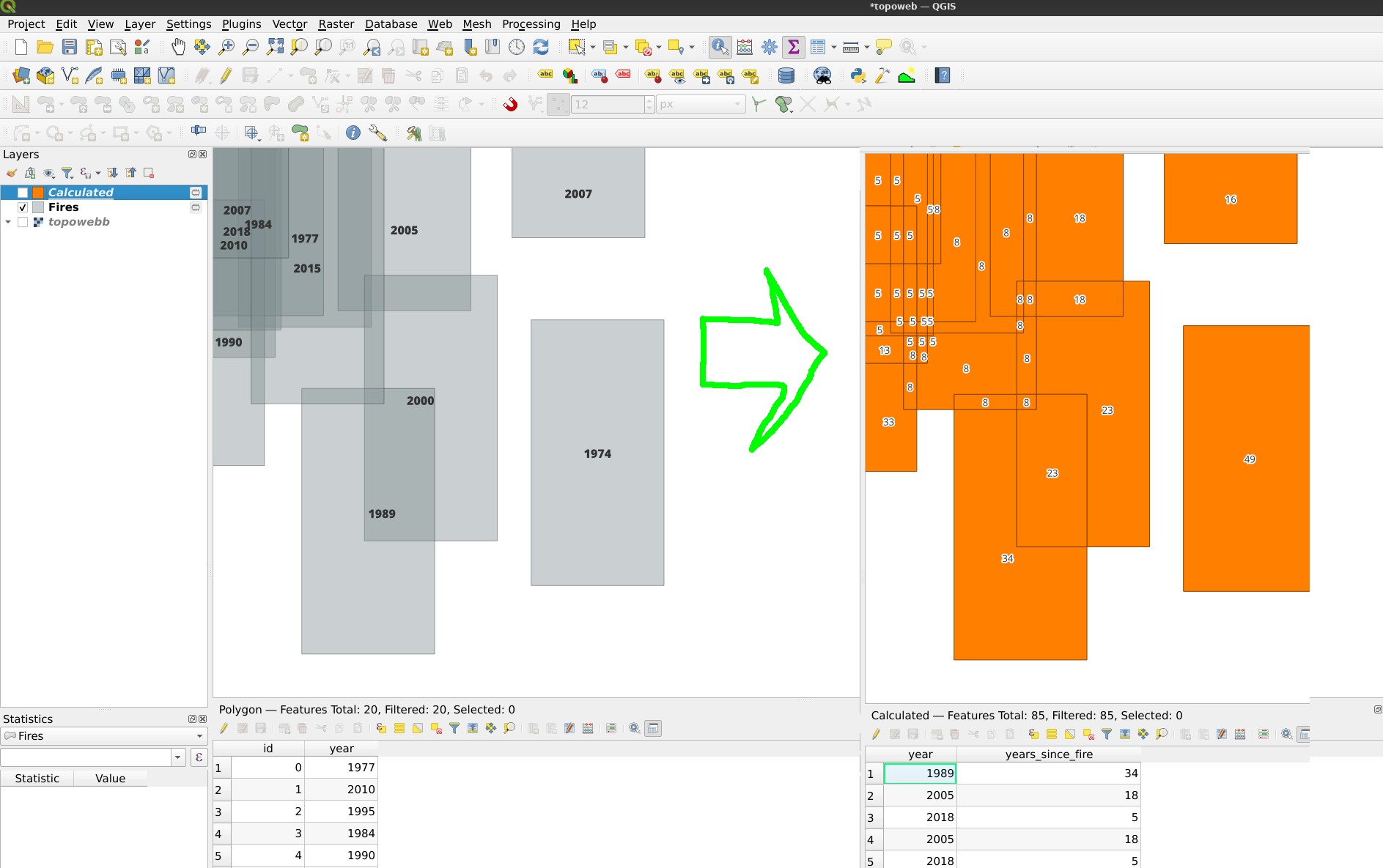
Task: Click Select All in the Polygon attribute table toolbar
Action: click(399, 728)
